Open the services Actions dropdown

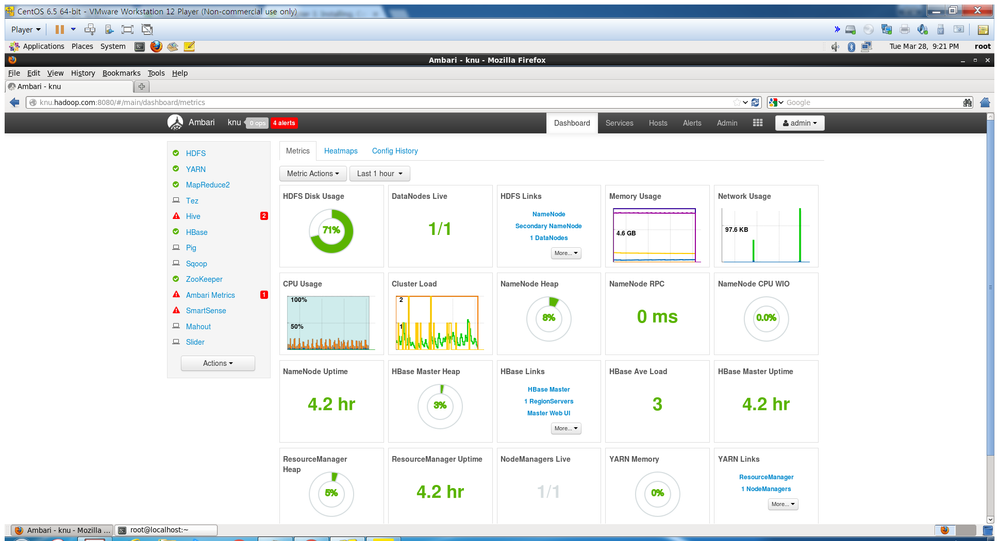click(218, 363)
